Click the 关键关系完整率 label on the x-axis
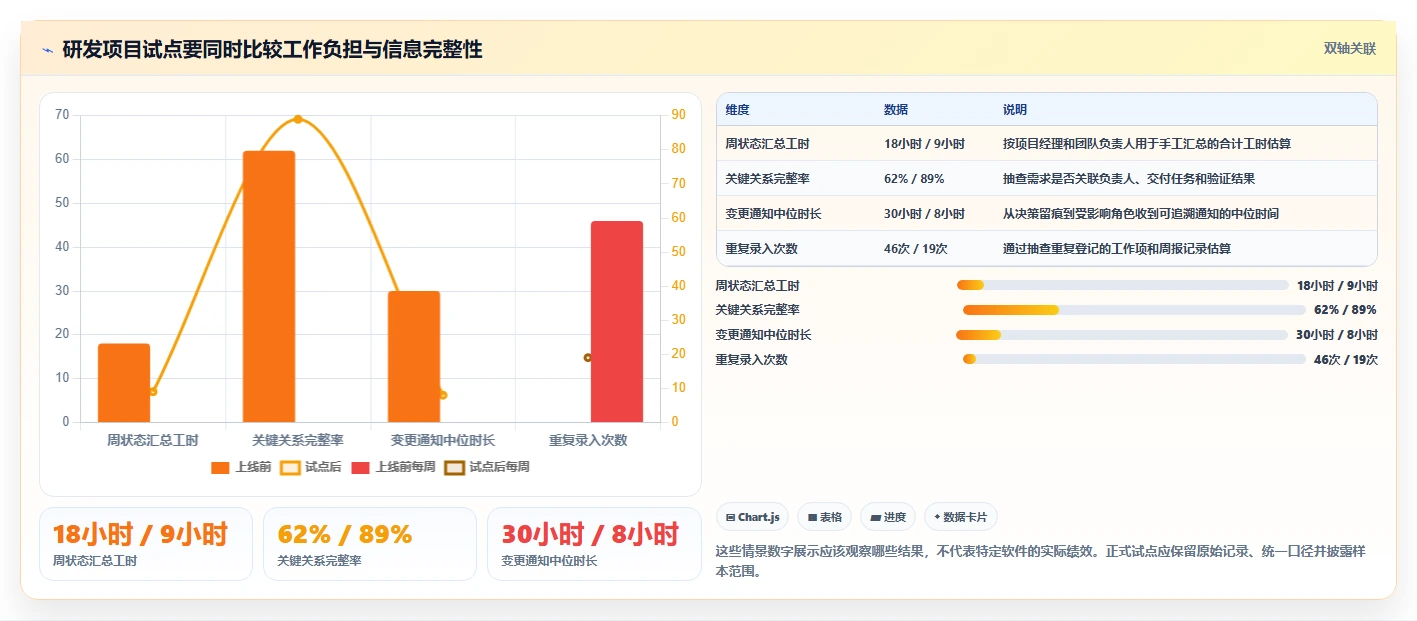 coord(298,440)
